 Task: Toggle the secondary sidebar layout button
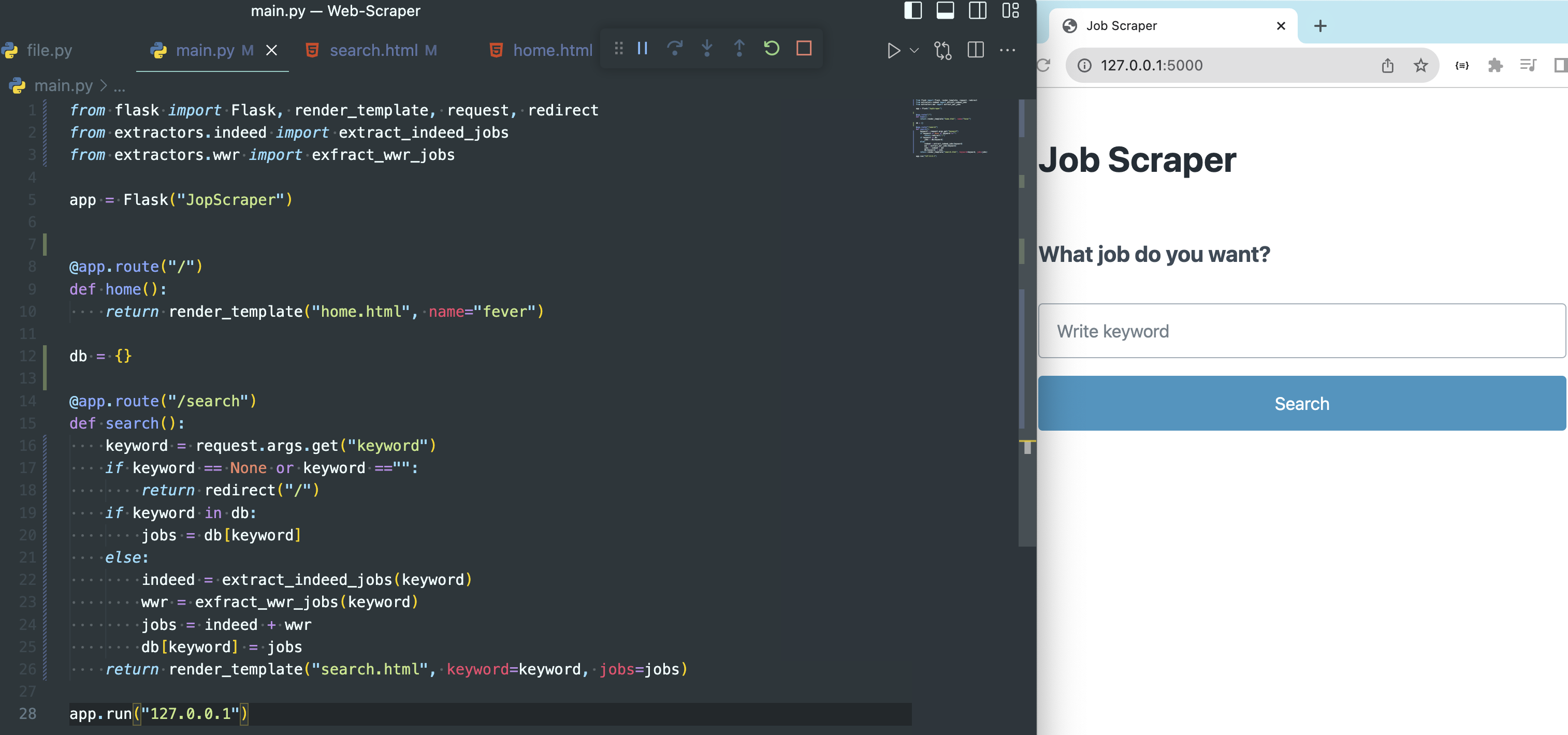click(x=978, y=11)
